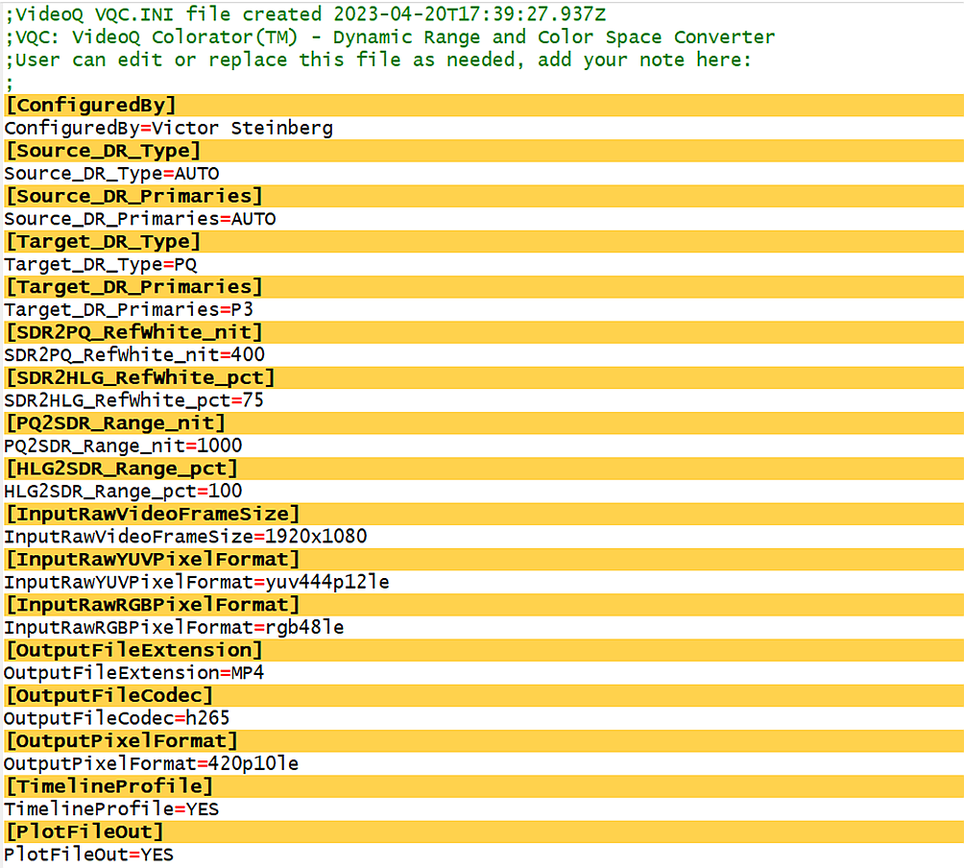Screen dimensions: 964x868
Task: Click the OutputPixelFormat=420p10le line
Action: (151, 764)
